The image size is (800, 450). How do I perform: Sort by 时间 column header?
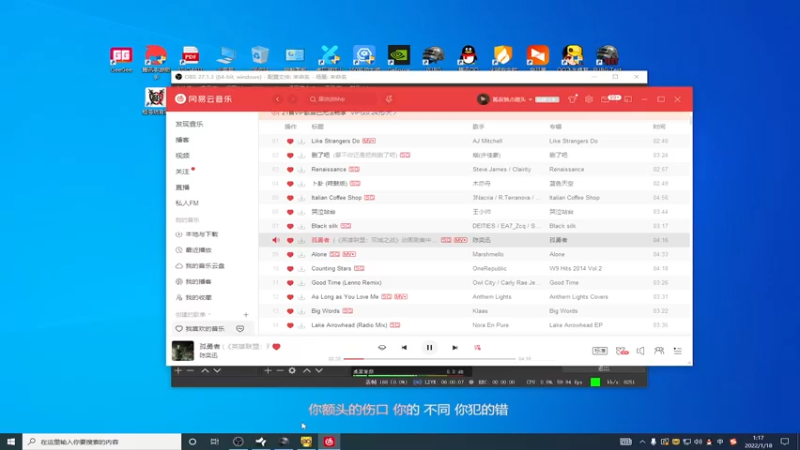click(x=659, y=127)
